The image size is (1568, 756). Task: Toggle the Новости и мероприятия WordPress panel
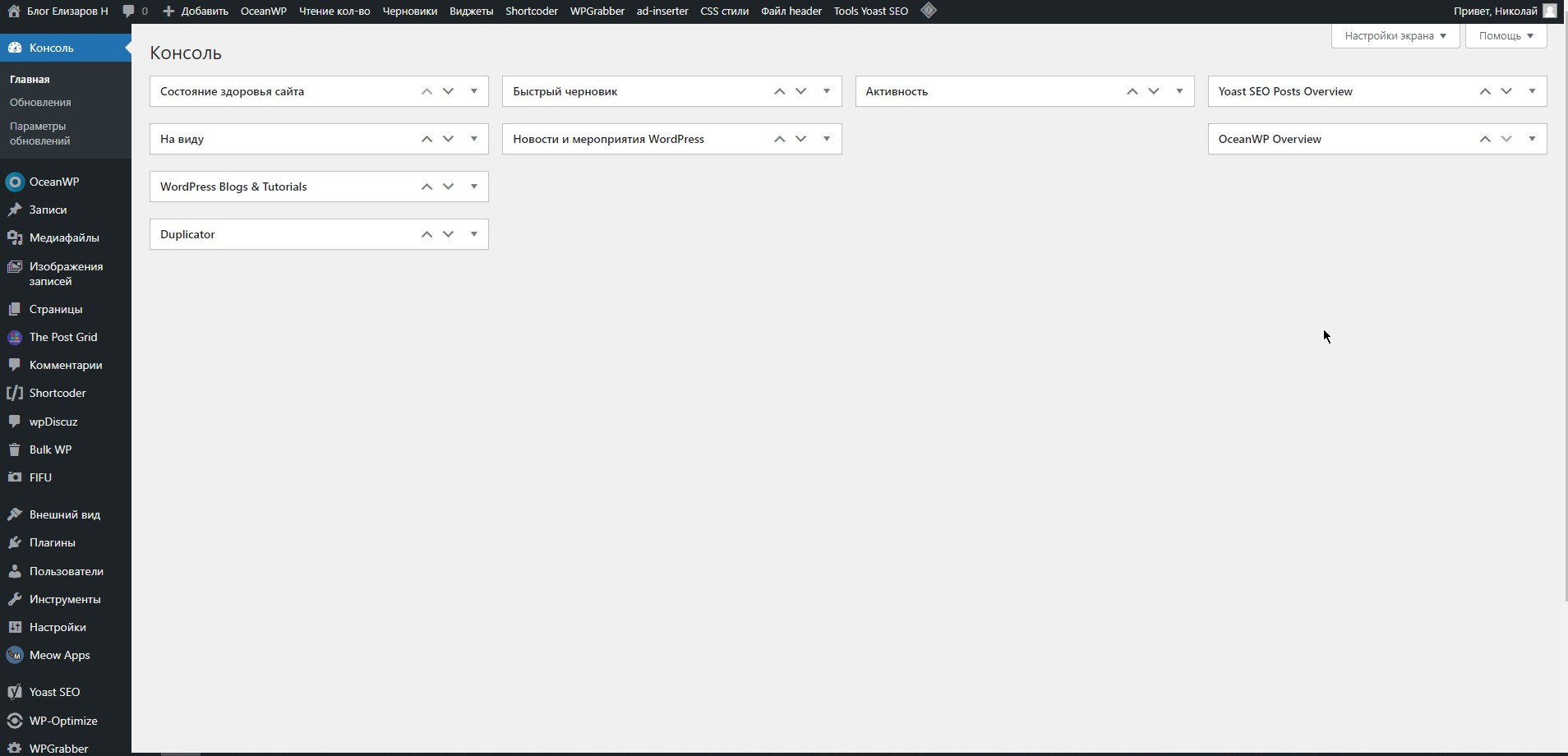coord(827,139)
